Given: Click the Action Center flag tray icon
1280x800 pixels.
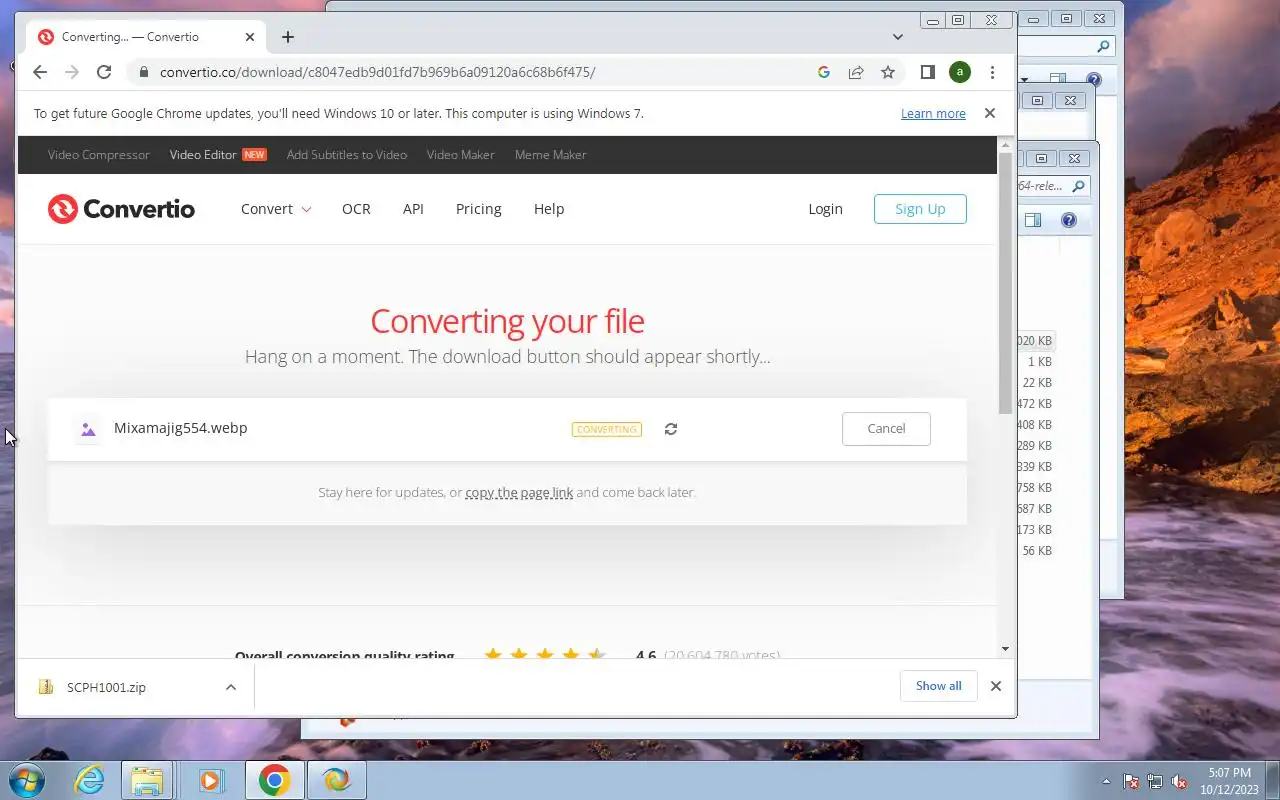Looking at the screenshot, I should (1131, 781).
